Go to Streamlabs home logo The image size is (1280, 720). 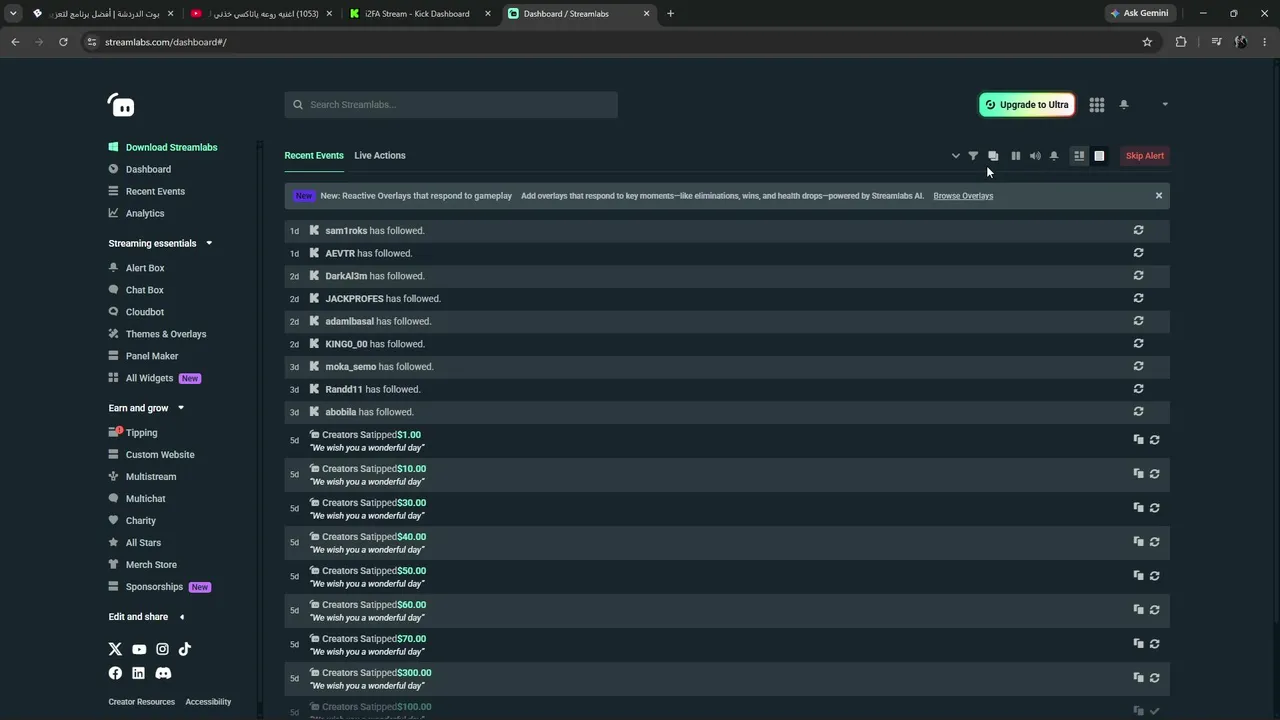tap(121, 105)
